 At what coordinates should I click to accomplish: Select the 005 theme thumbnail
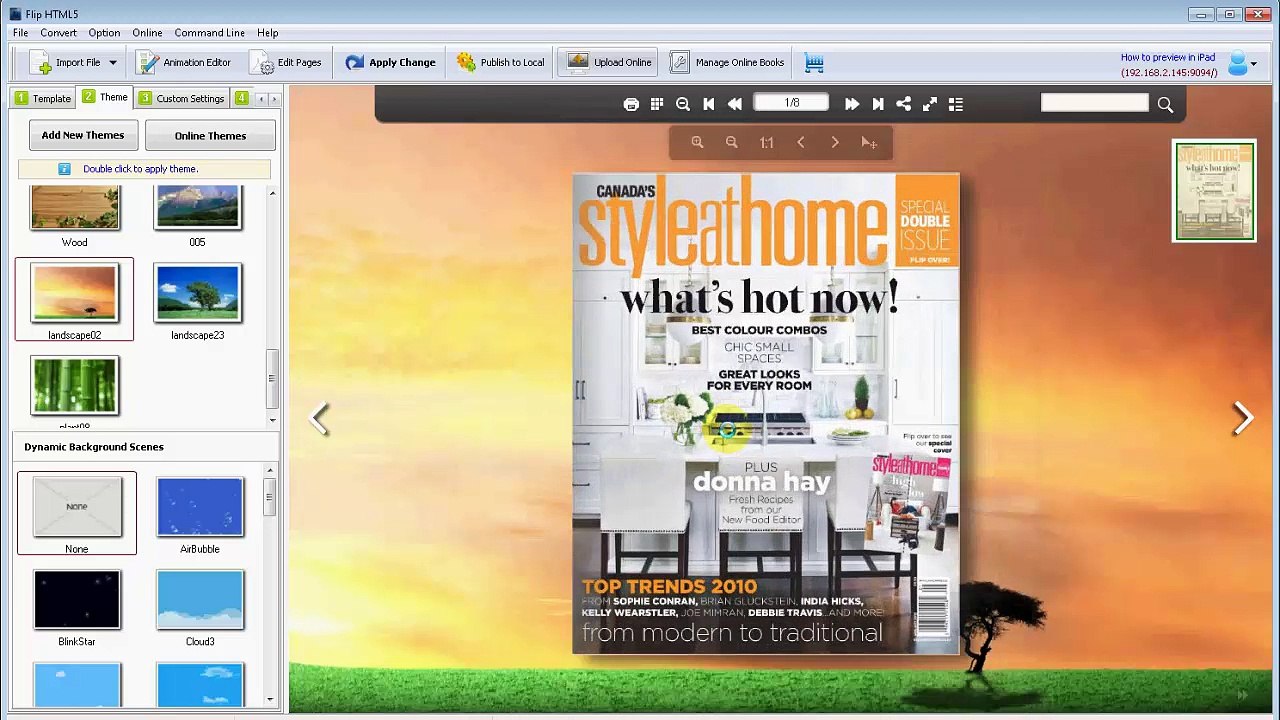(x=197, y=207)
